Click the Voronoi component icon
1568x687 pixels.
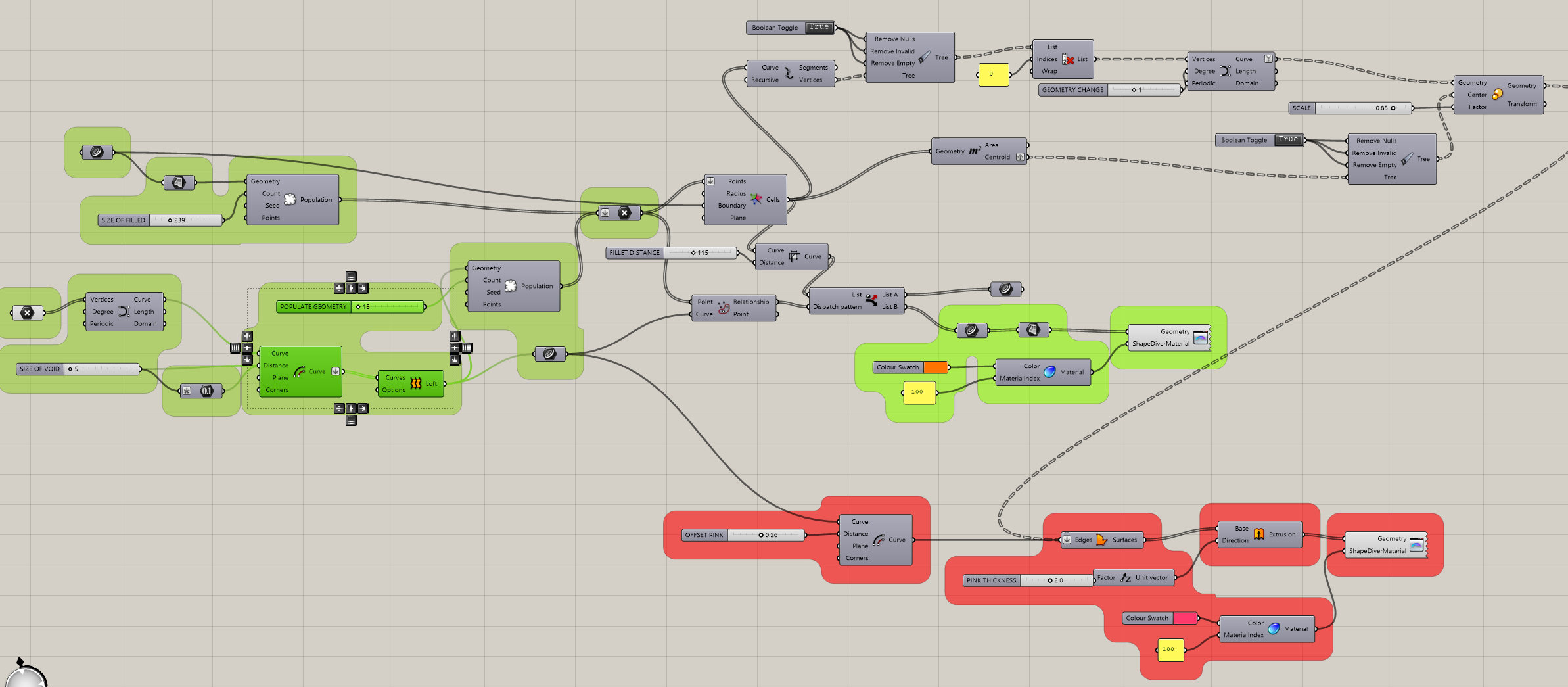756,199
